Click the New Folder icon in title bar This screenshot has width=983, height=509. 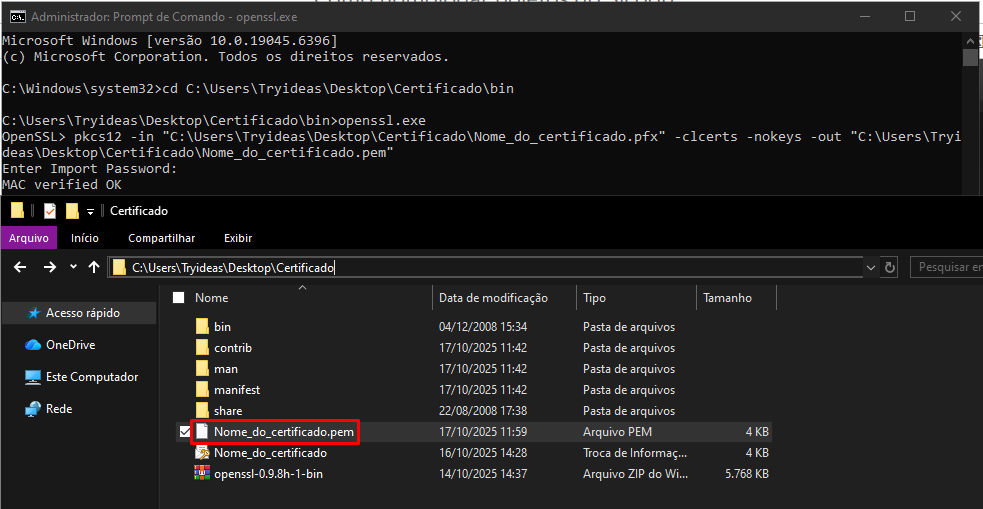(x=72, y=211)
